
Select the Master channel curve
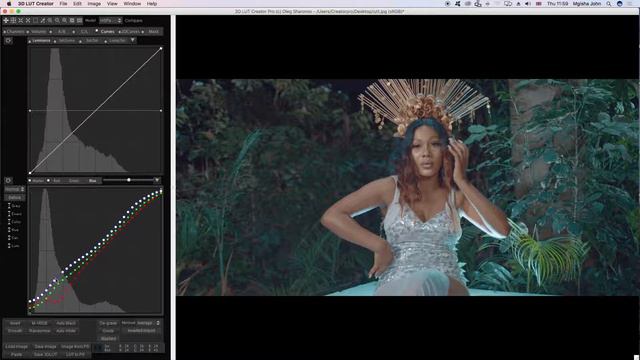(37, 180)
